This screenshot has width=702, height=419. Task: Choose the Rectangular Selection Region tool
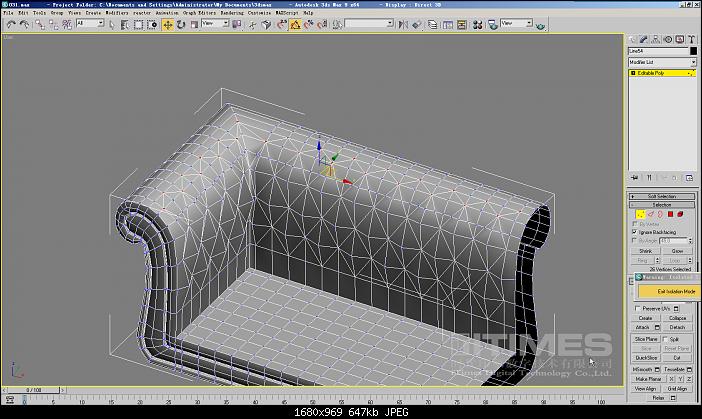[x=138, y=25]
